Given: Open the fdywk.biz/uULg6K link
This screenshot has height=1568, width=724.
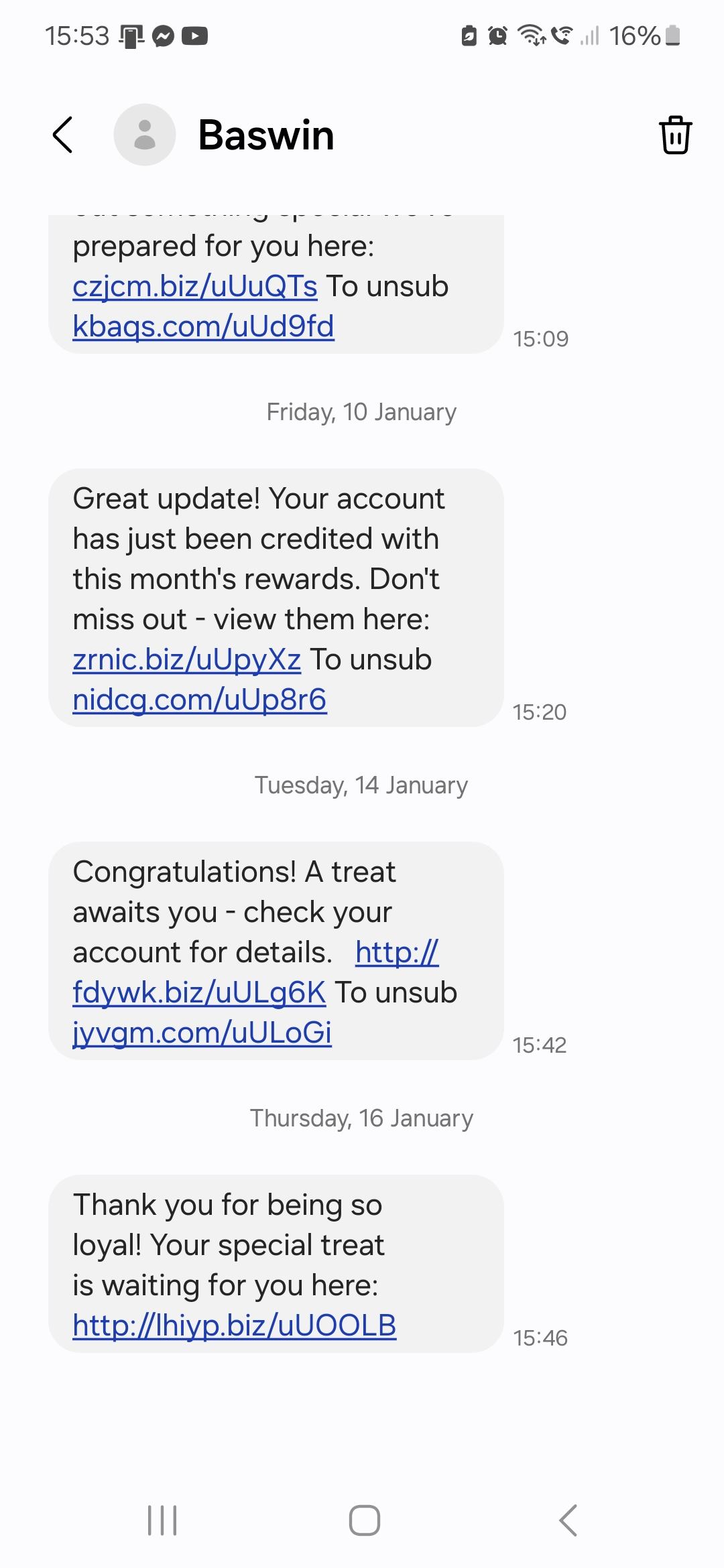Looking at the screenshot, I should (x=199, y=993).
